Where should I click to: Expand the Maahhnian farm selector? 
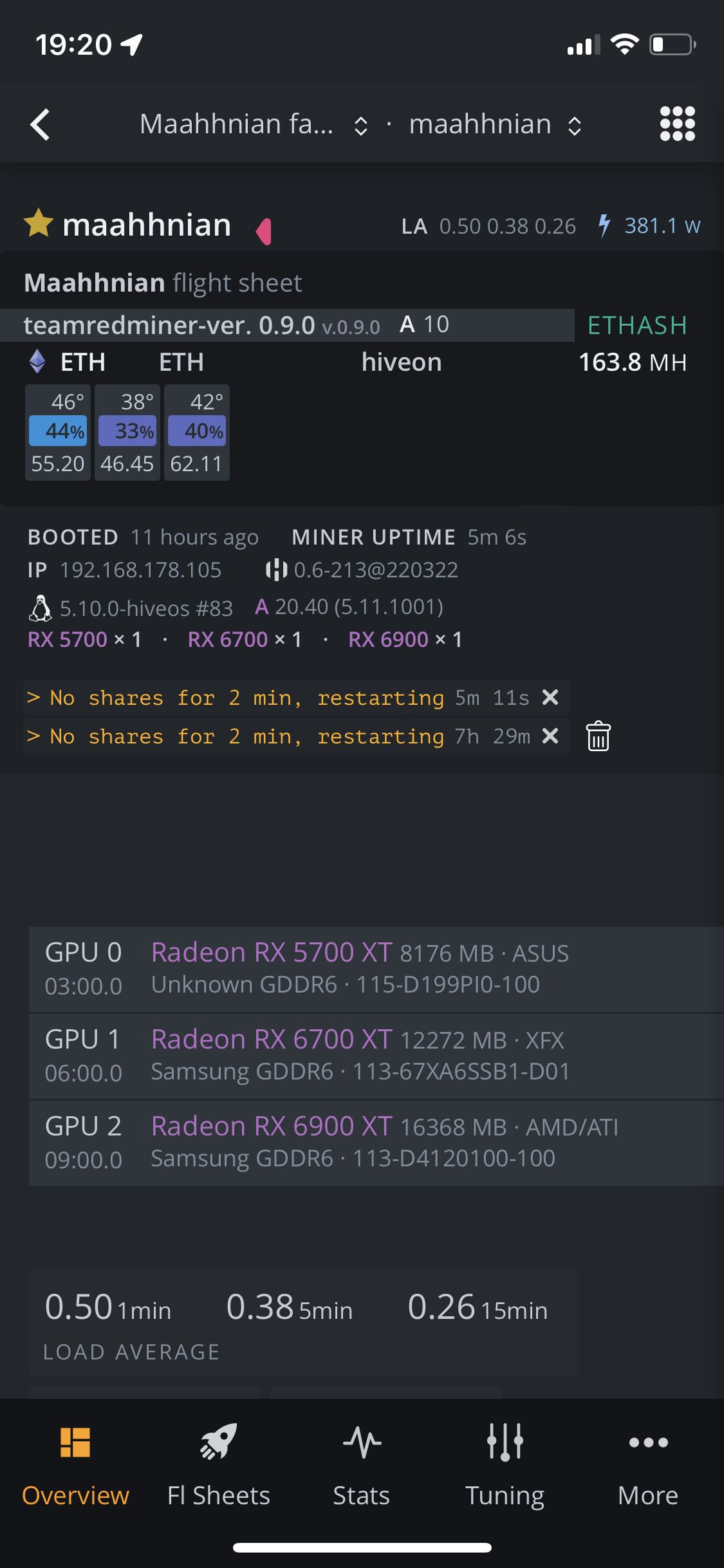(x=254, y=124)
